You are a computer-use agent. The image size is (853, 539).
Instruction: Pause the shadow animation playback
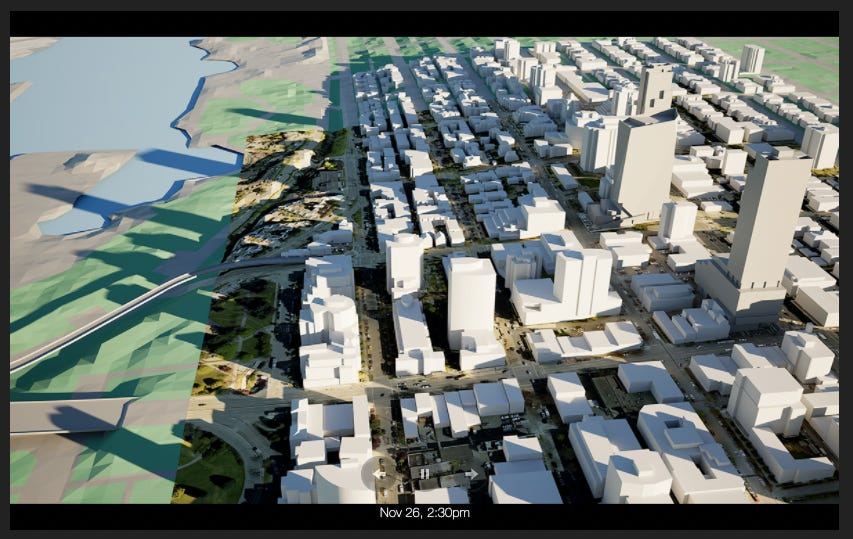(x=425, y=474)
